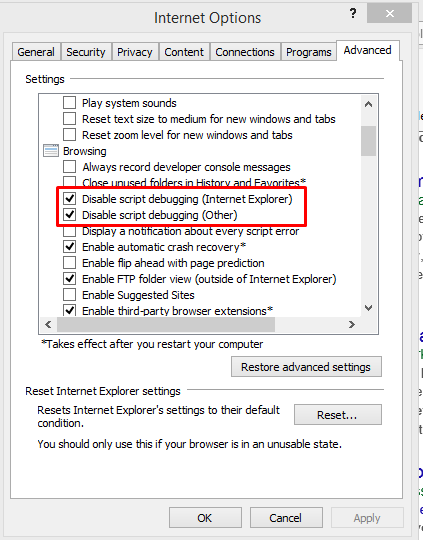Click the horizontal scrollbar thumb
Viewport: 423px width, 540px height.
[166, 324]
